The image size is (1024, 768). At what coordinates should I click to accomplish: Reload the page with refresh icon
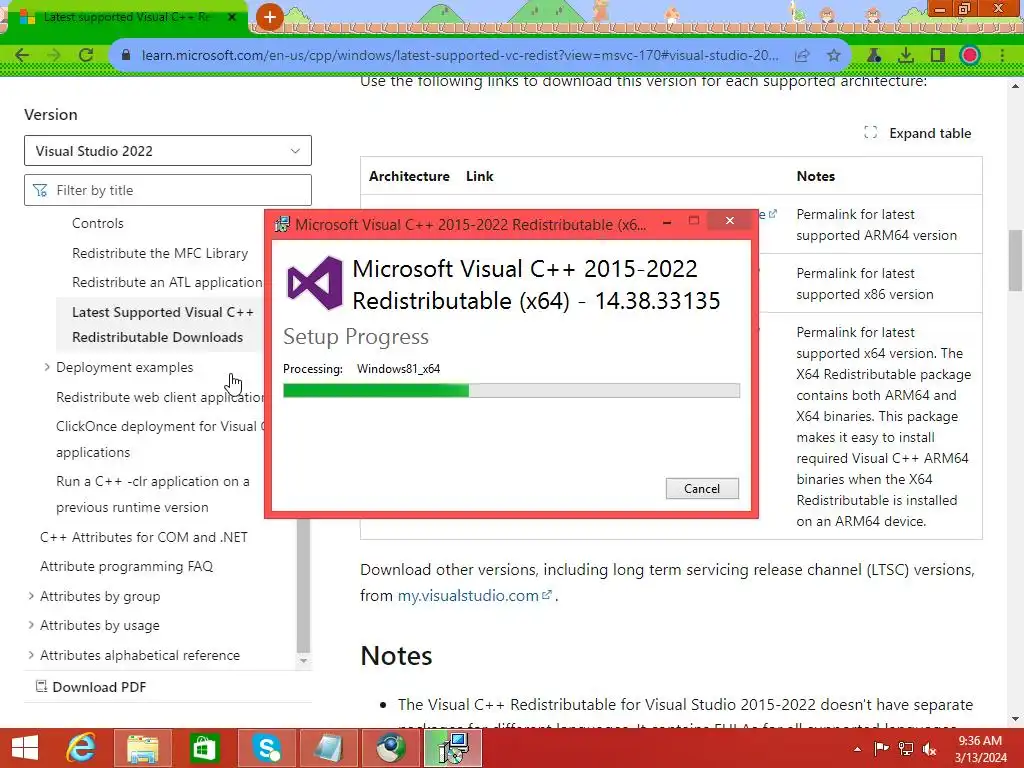click(x=86, y=55)
